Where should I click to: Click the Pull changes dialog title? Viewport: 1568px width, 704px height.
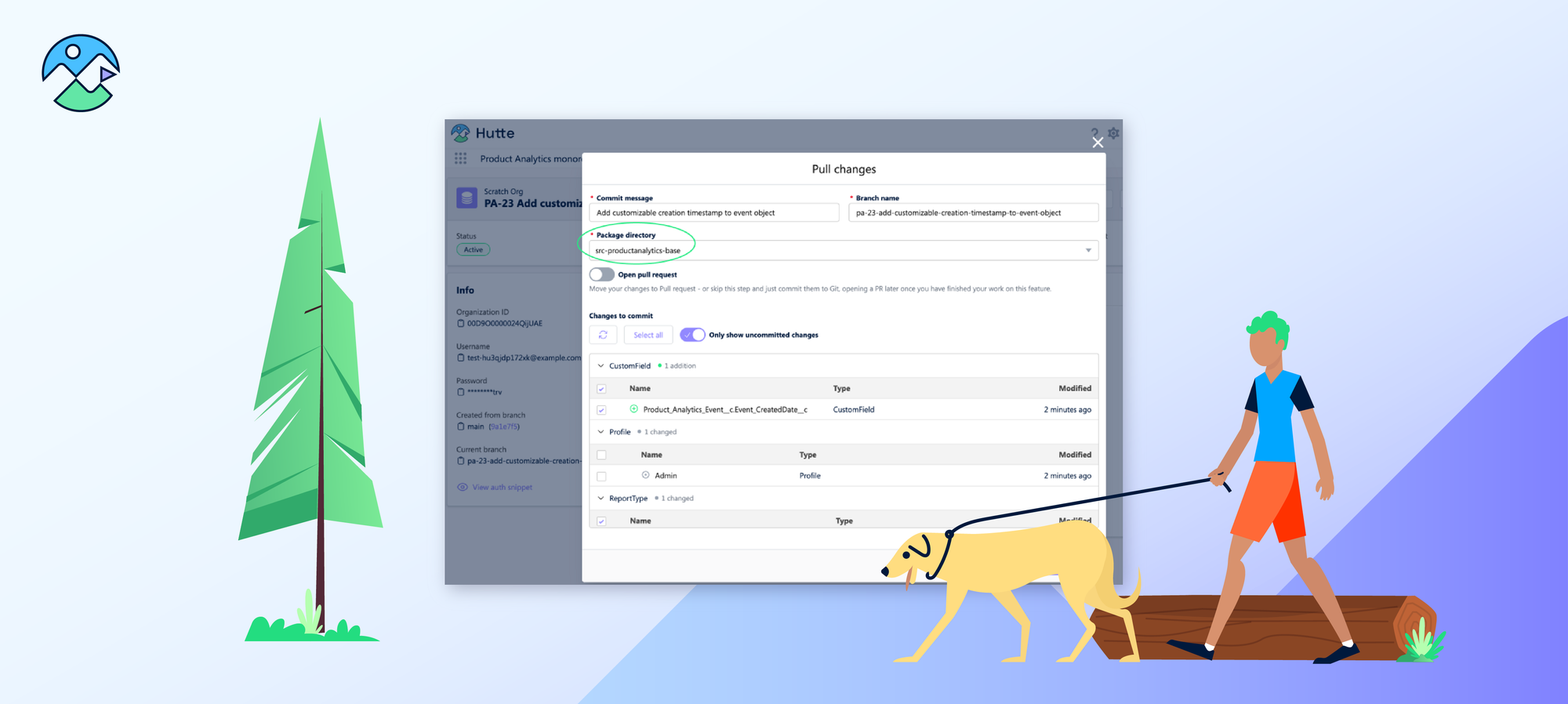tap(844, 169)
